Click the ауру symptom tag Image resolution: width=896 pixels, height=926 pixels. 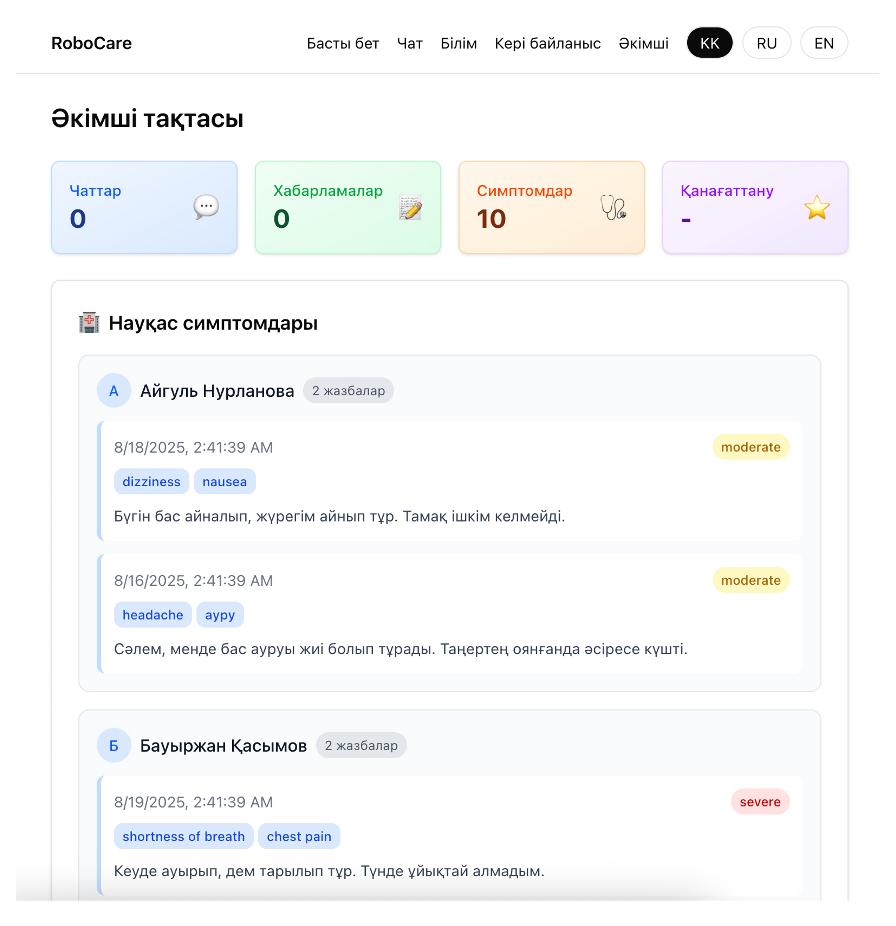click(x=220, y=615)
